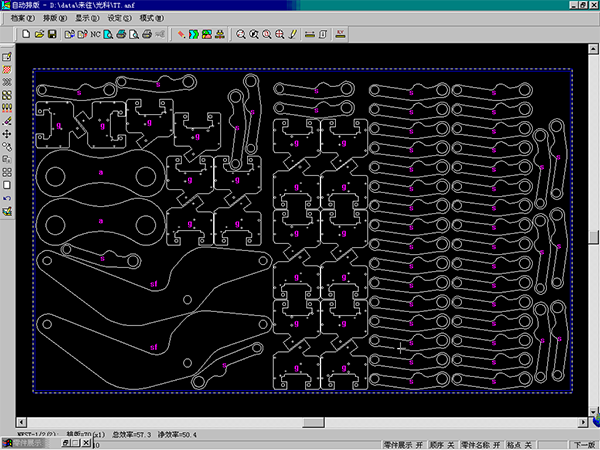Viewport: 600px width, 450px height.
Task: Expand the 显示 menu
Action: click(87, 18)
